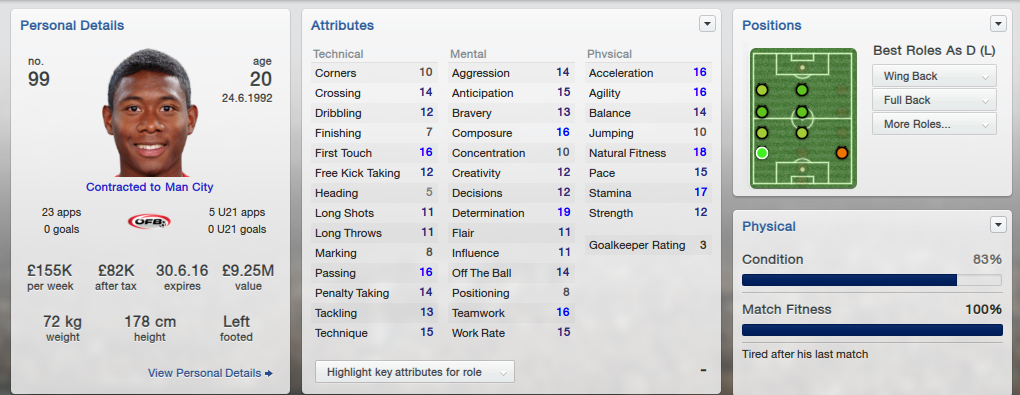1020x395 pixels.
Task: Click the Contracted to Man City link
Action: click(x=150, y=187)
